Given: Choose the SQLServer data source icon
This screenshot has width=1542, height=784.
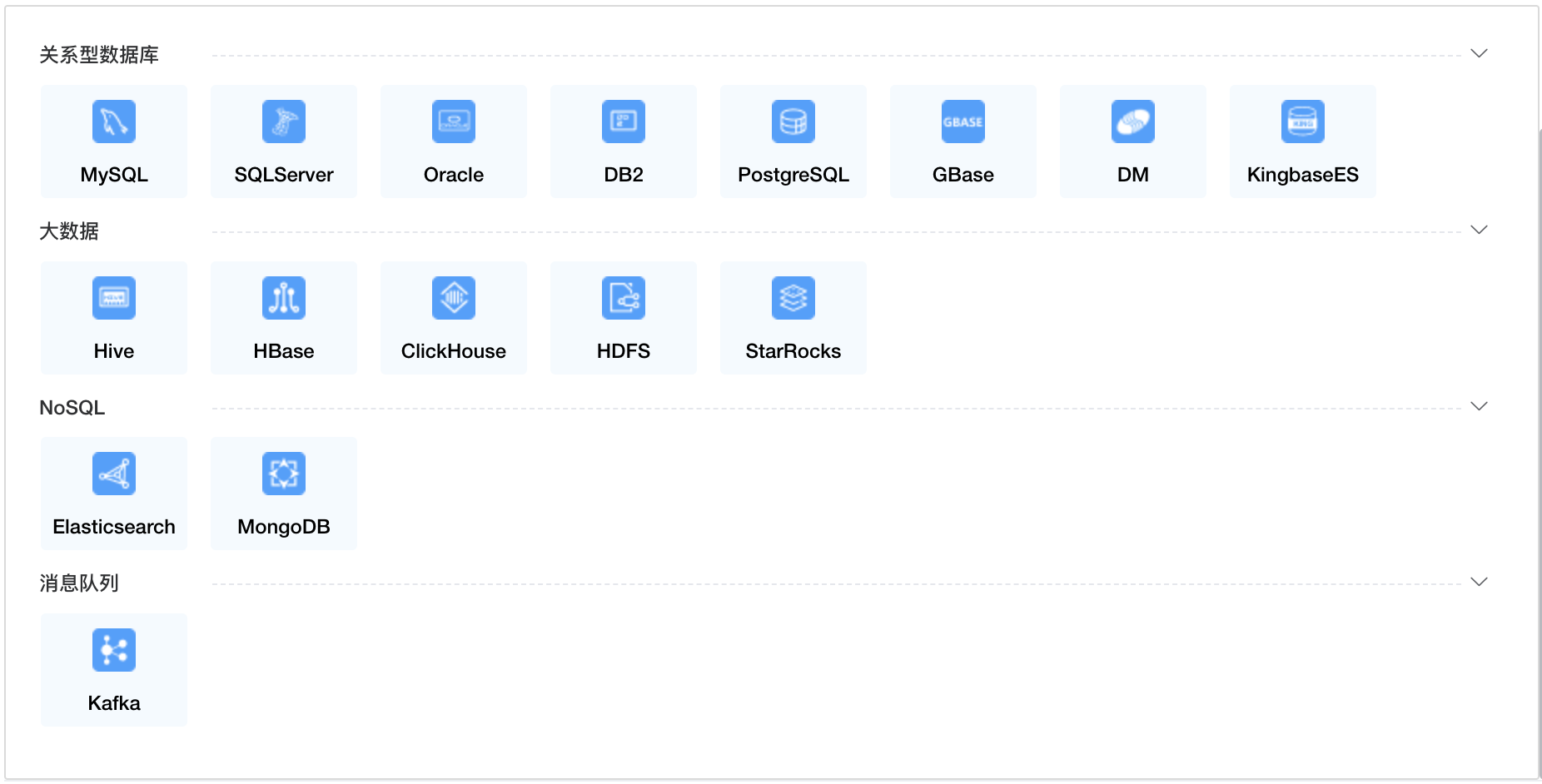Looking at the screenshot, I should click(284, 122).
